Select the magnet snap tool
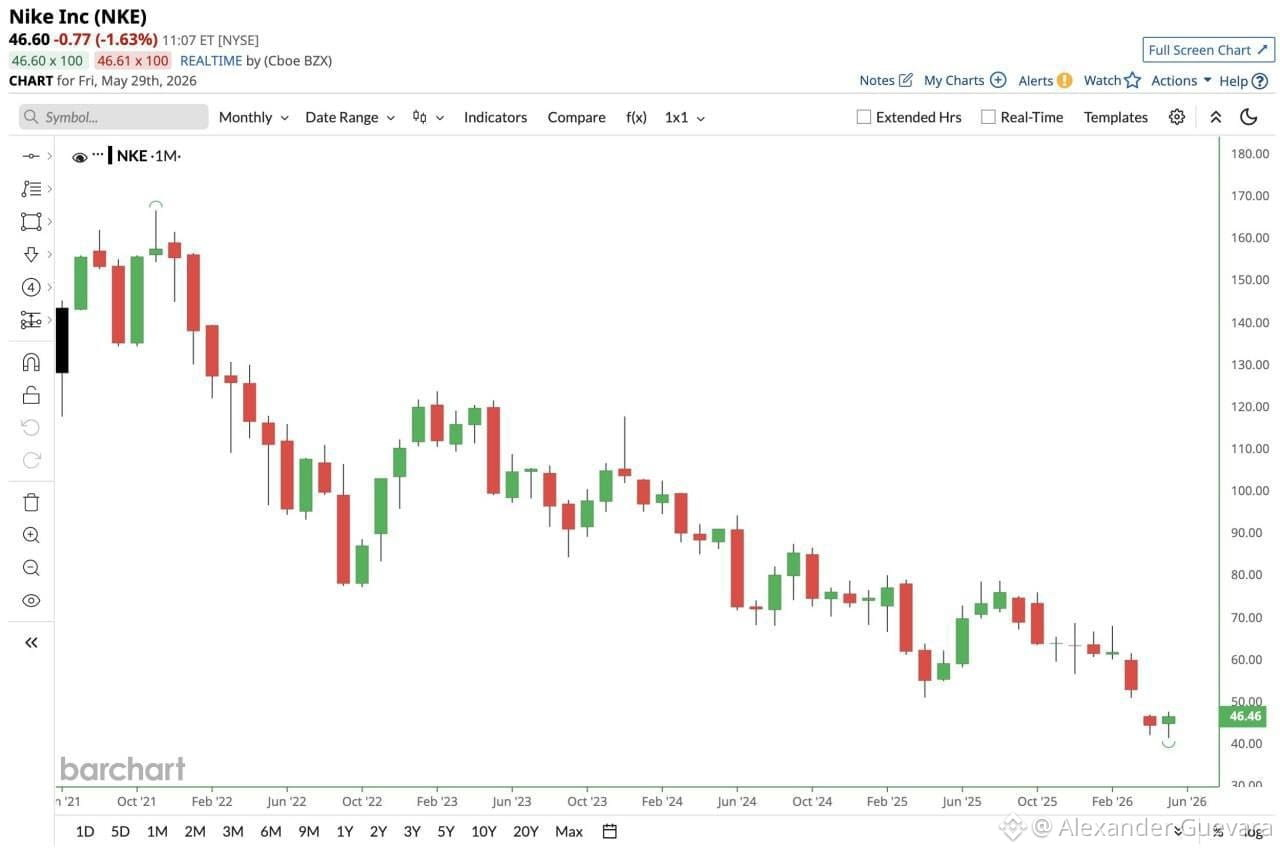1280x852 pixels. 31,362
